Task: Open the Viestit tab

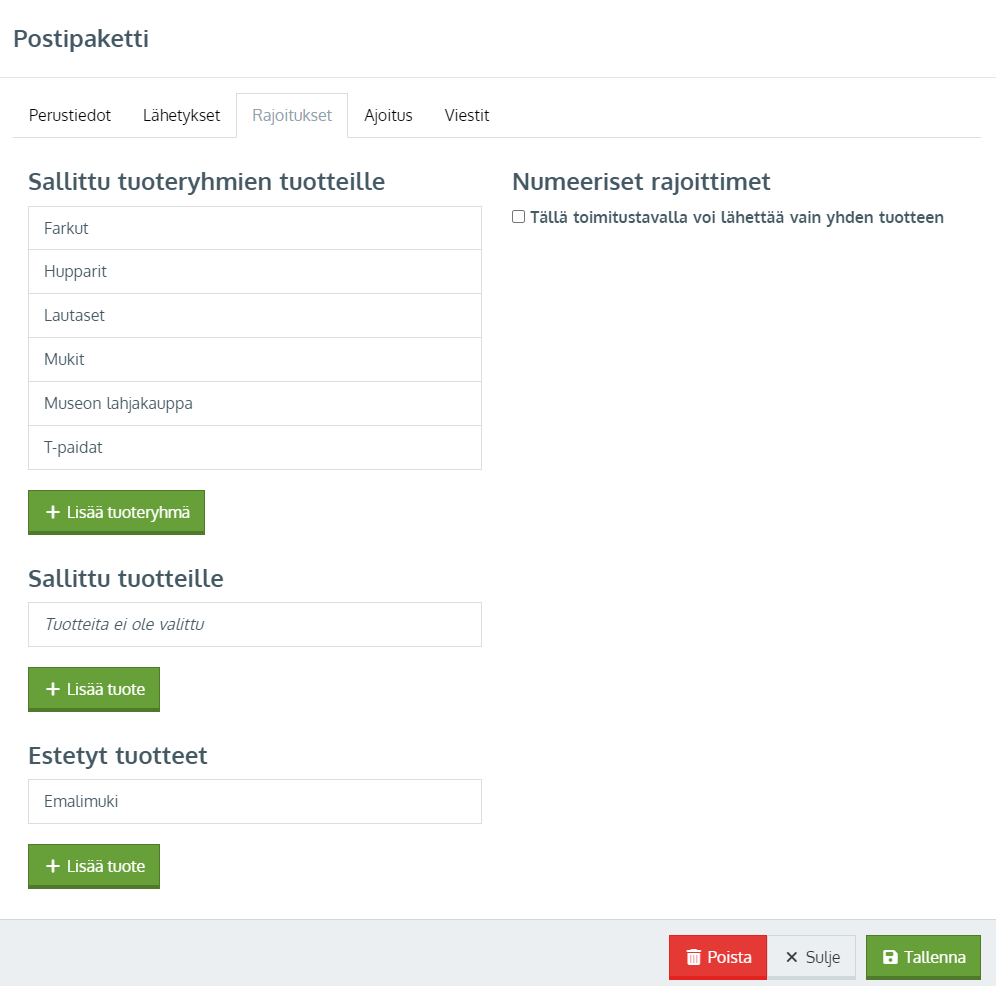Action: 467,116
